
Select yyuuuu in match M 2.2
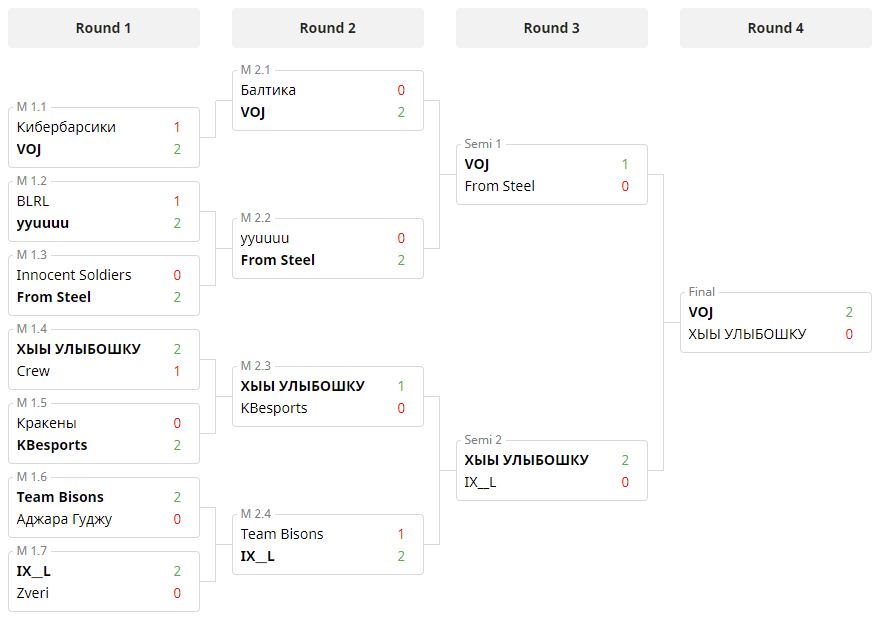tap(265, 238)
